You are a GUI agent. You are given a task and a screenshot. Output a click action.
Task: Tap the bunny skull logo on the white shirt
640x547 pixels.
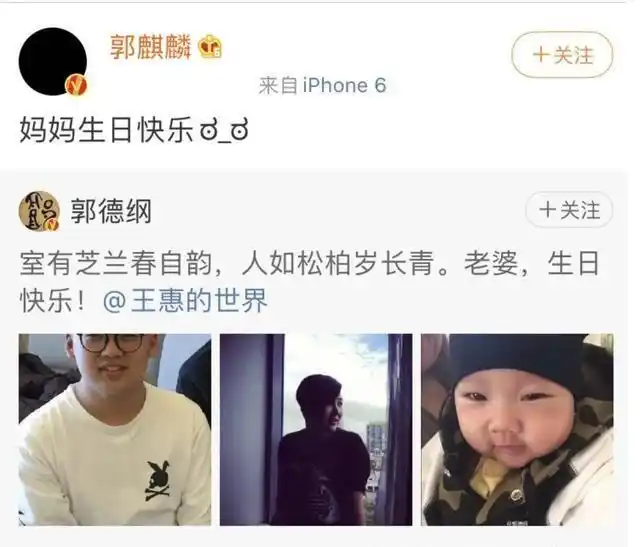pyautogui.click(x=158, y=481)
